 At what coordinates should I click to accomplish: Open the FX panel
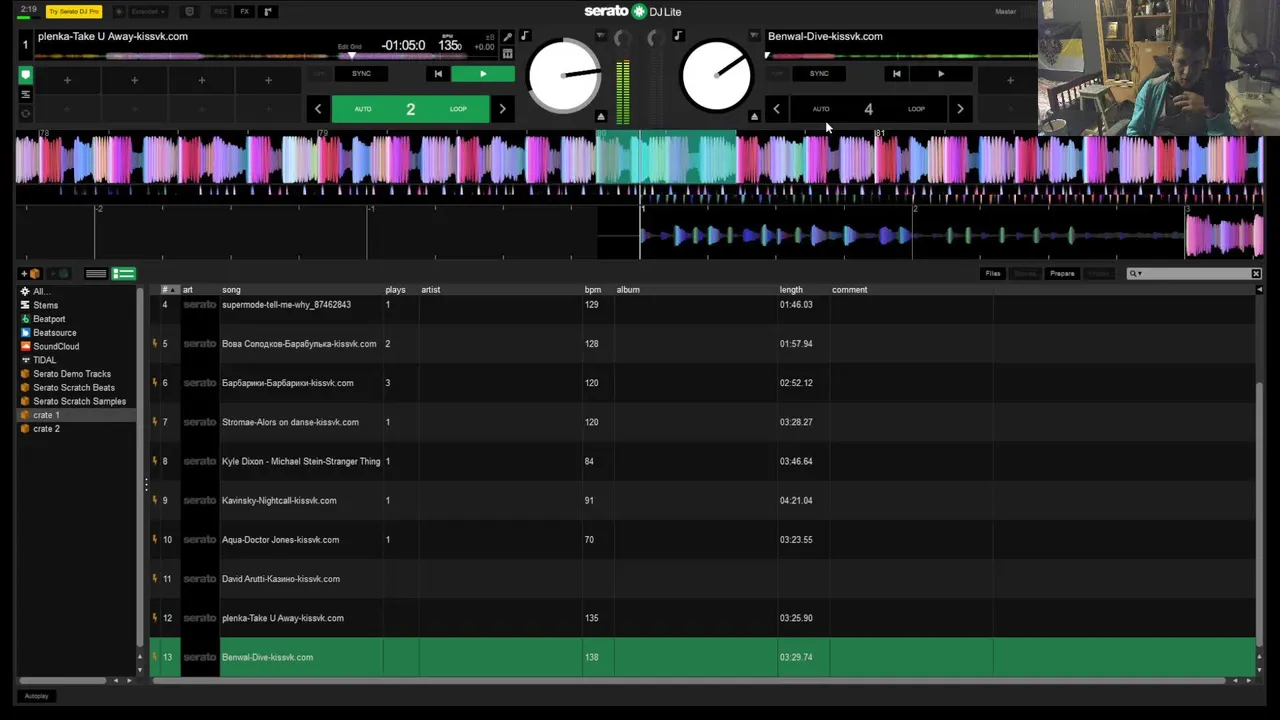tap(244, 11)
